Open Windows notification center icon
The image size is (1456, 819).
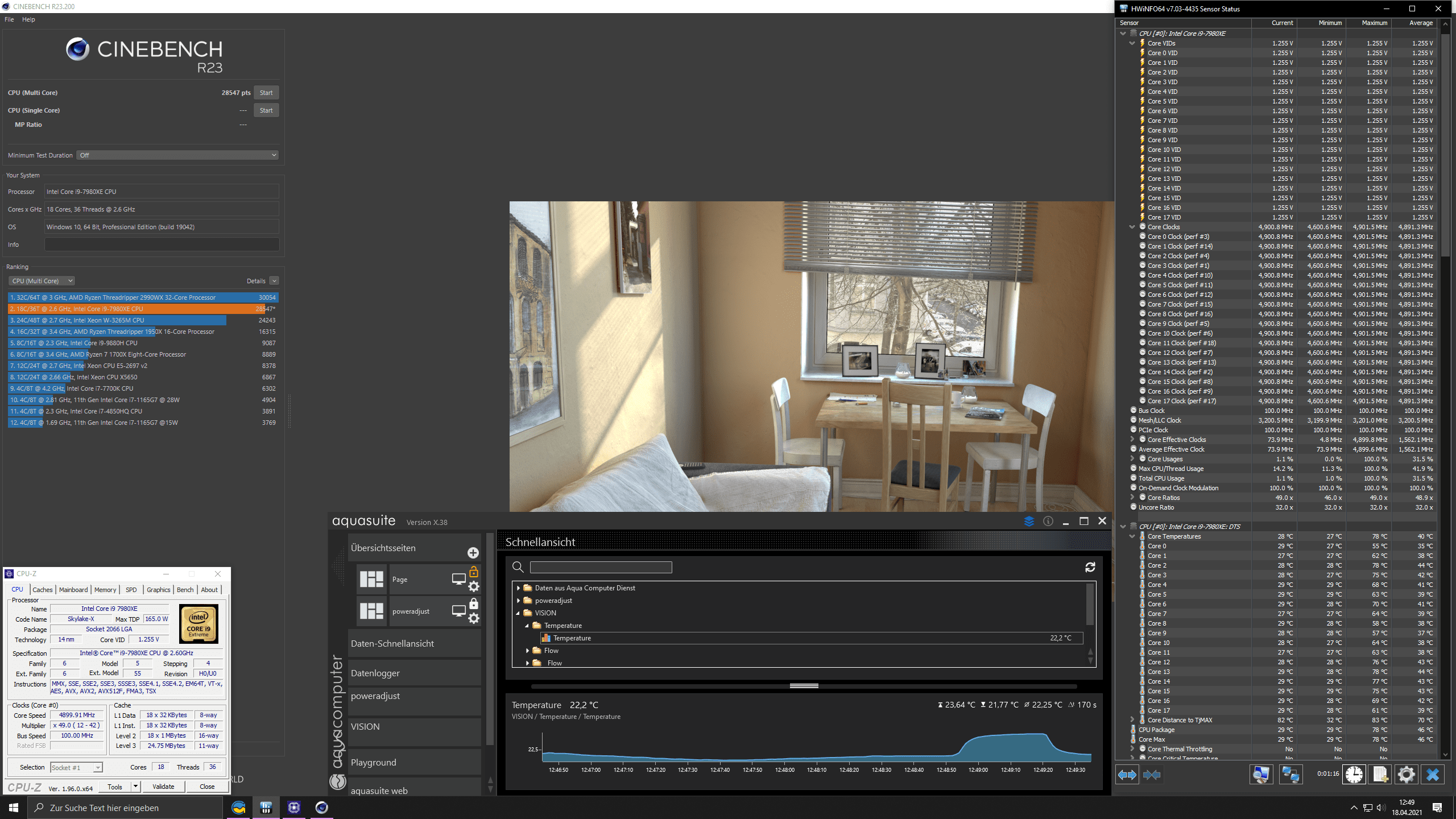1437,808
